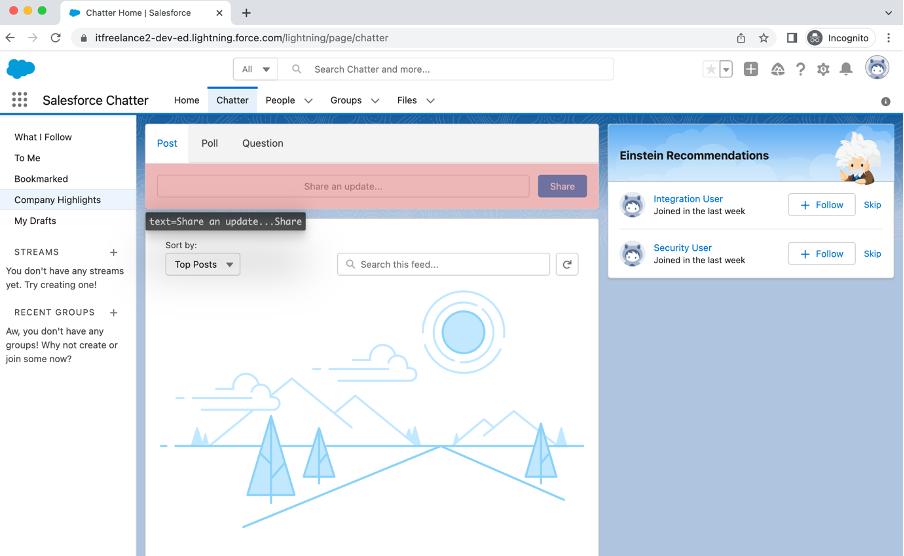Screen dimensions: 904x556
Task: Skip the Security User recommendation
Action: 872,254
